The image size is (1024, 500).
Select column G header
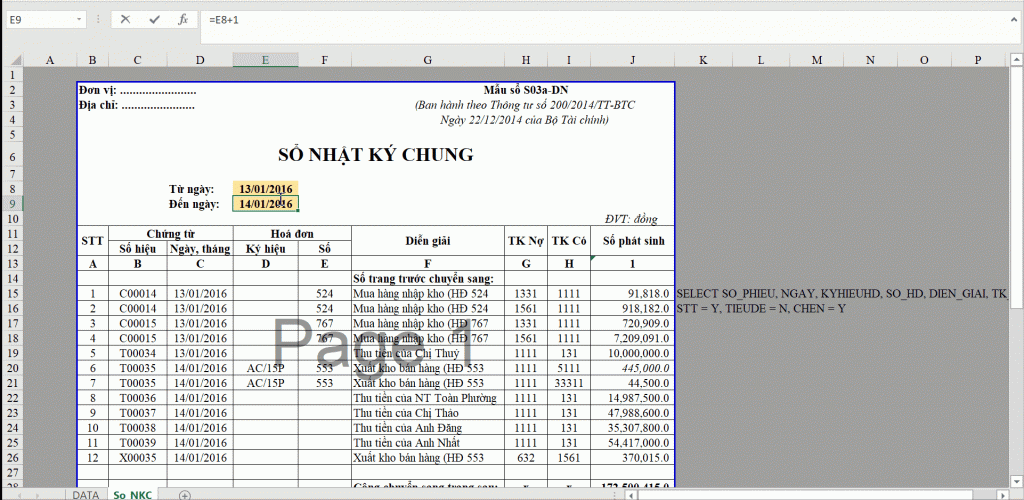point(427,60)
